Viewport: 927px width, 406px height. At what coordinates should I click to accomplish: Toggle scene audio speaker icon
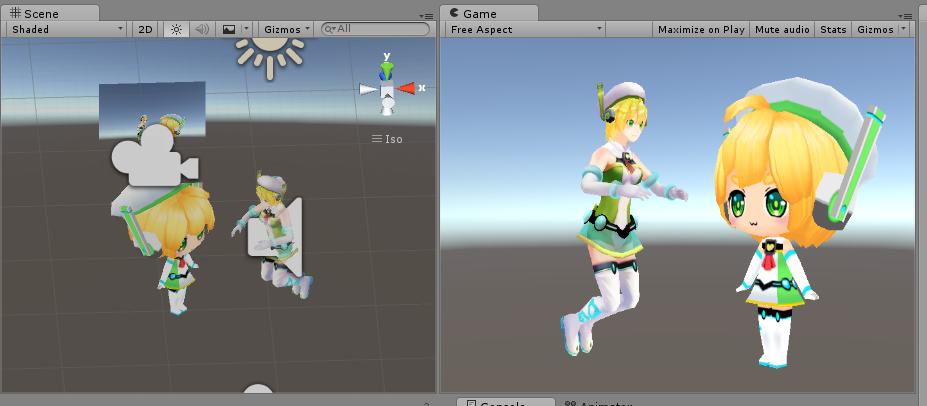[x=202, y=29]
